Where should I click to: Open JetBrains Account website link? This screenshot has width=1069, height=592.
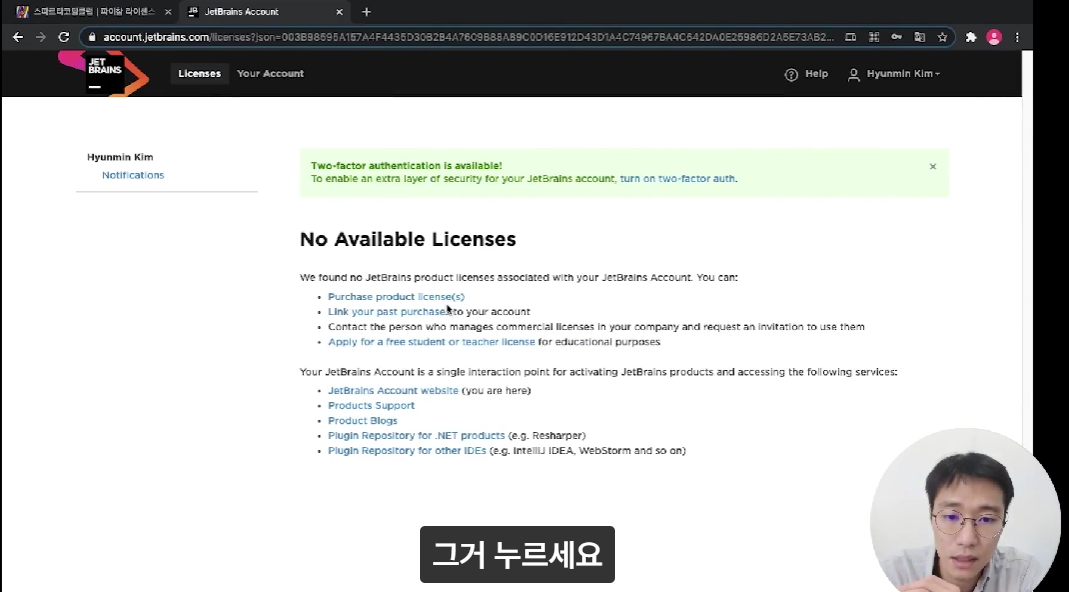(393, 391)
